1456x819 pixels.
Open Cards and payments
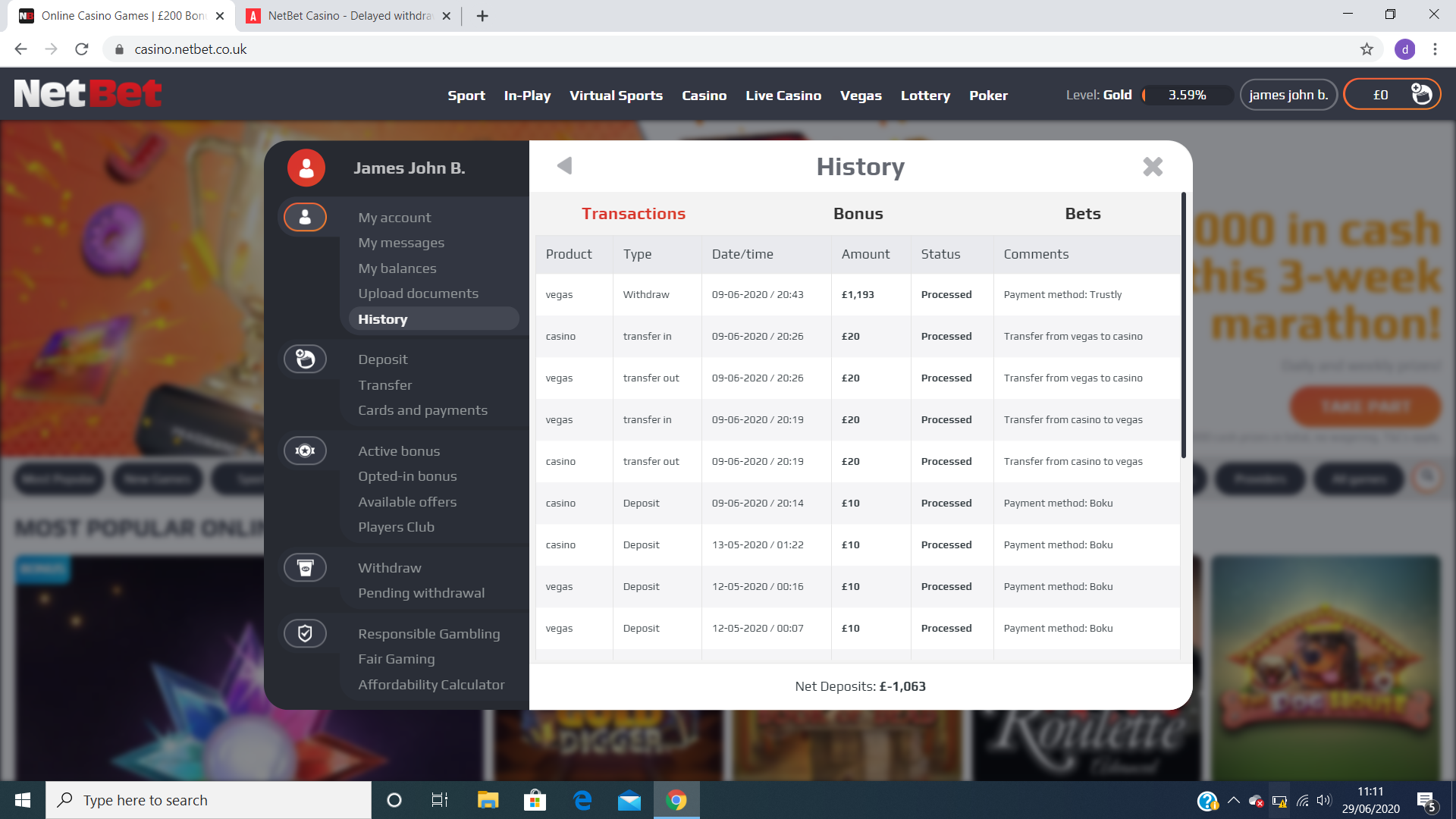(422, 410)
